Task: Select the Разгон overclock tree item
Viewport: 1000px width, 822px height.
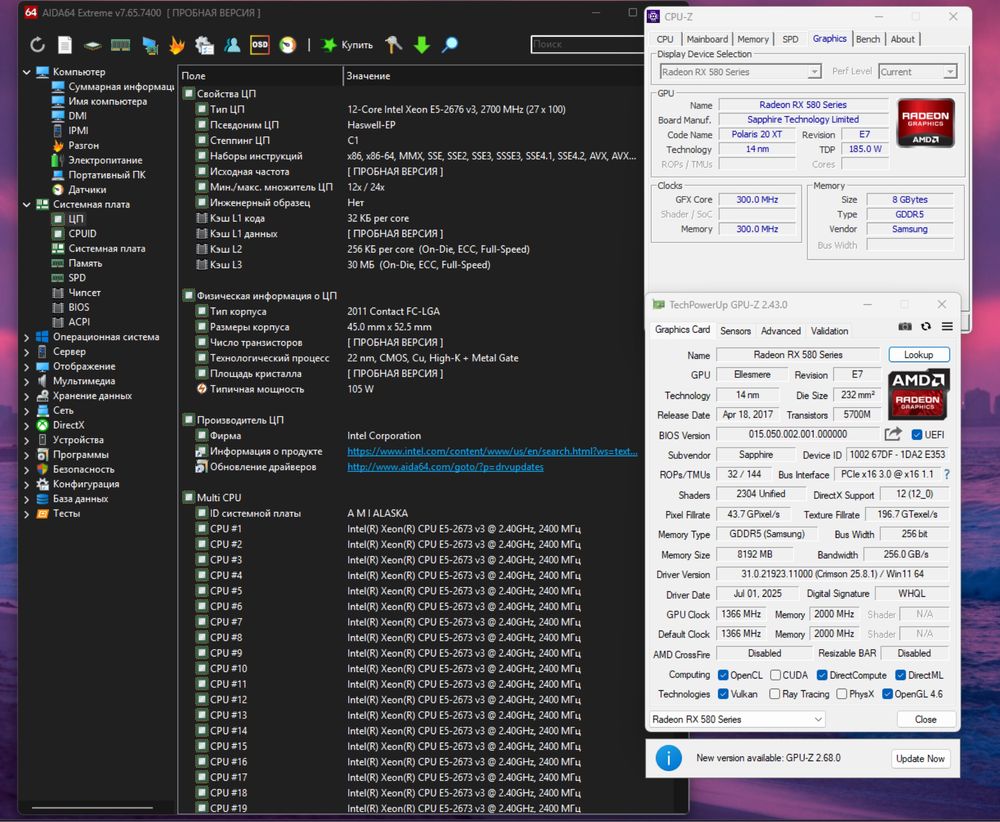Action: pyautogui.click(x=84, y=145)
